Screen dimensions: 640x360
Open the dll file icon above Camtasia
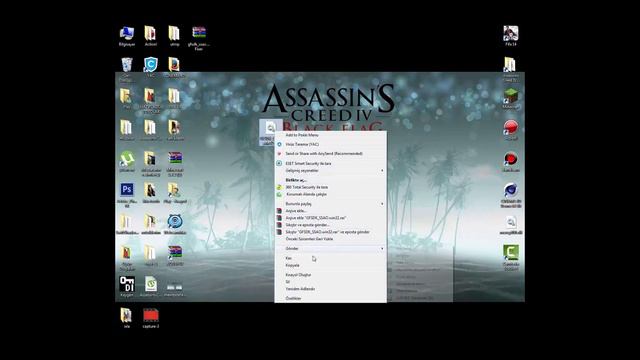coord(511,224)
